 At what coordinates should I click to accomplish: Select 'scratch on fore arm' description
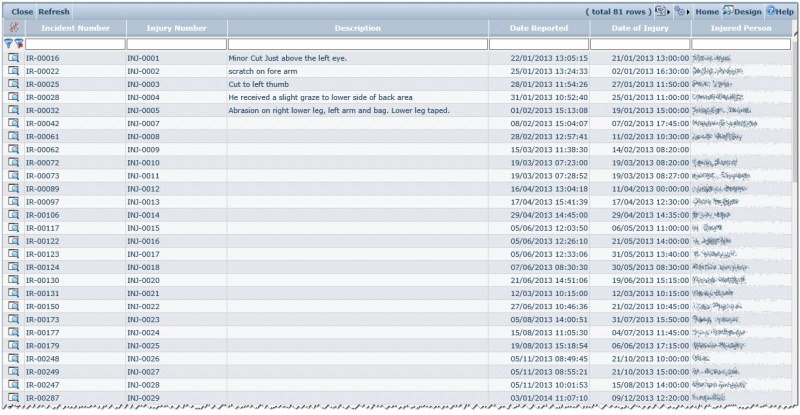(263, 71)
